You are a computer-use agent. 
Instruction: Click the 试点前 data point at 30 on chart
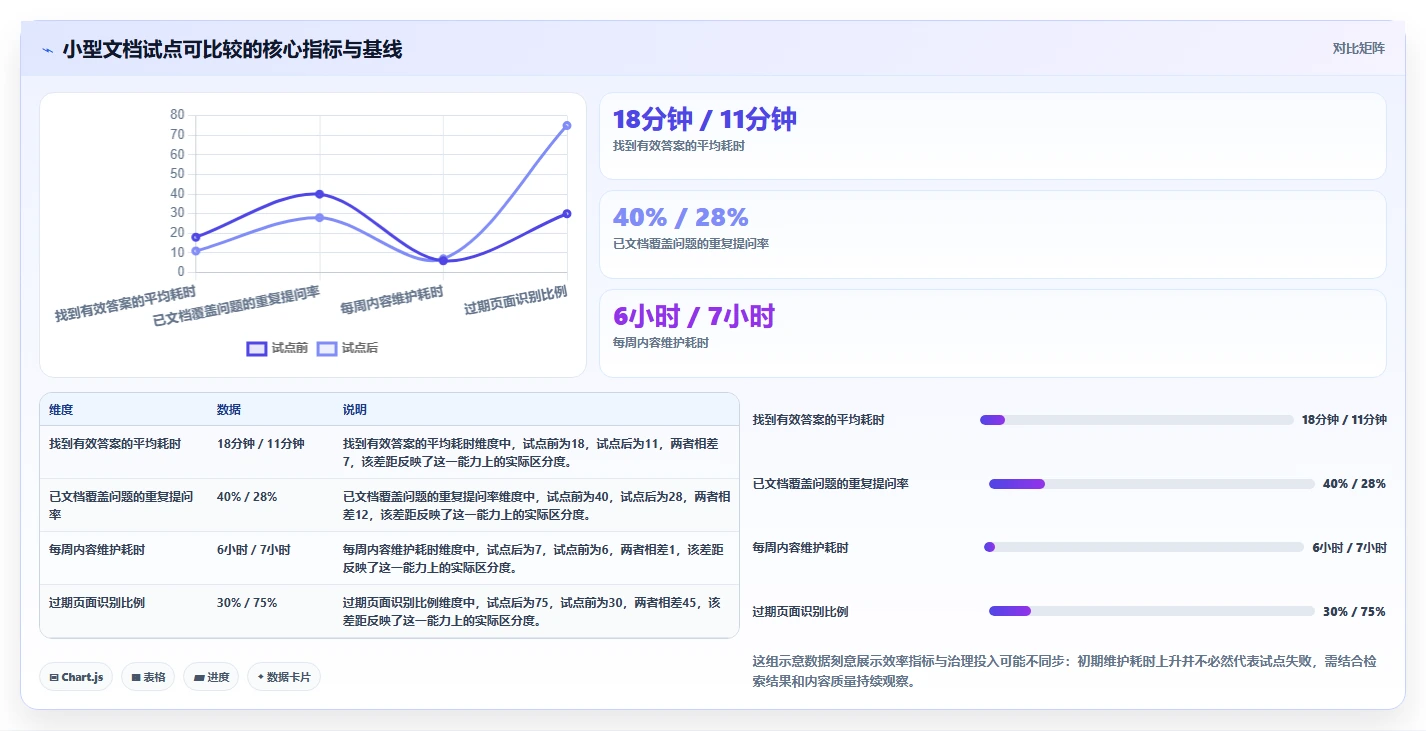(x=567, y=213)
